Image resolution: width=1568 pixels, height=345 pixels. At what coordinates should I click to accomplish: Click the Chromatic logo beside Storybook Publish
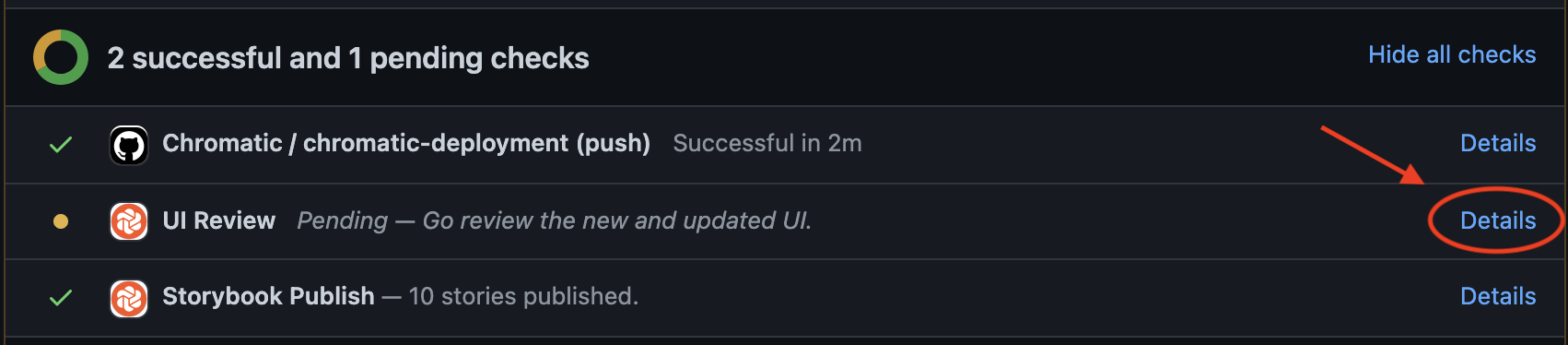point(129,298)
